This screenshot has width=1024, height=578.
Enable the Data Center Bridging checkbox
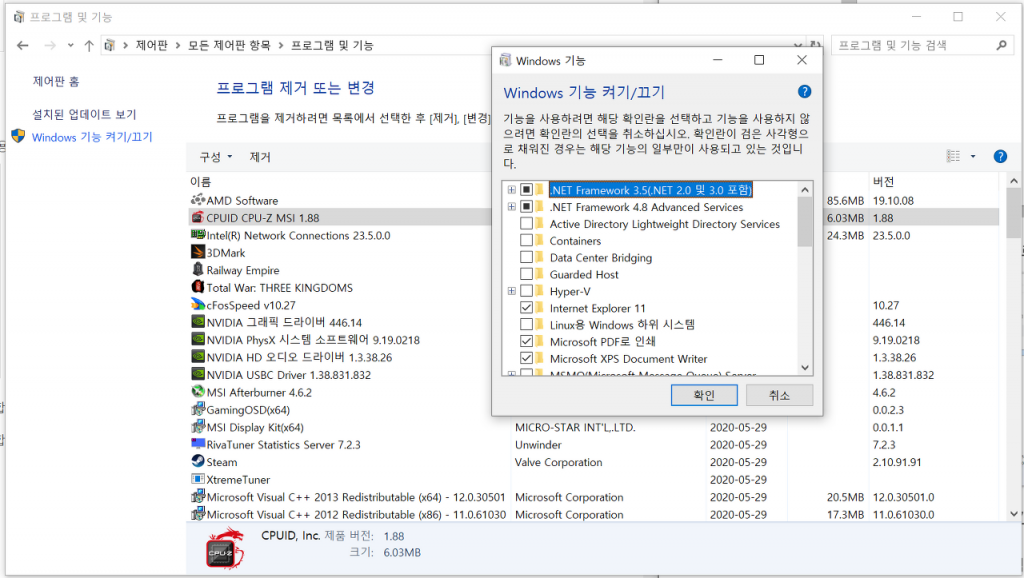pos(526,257)
